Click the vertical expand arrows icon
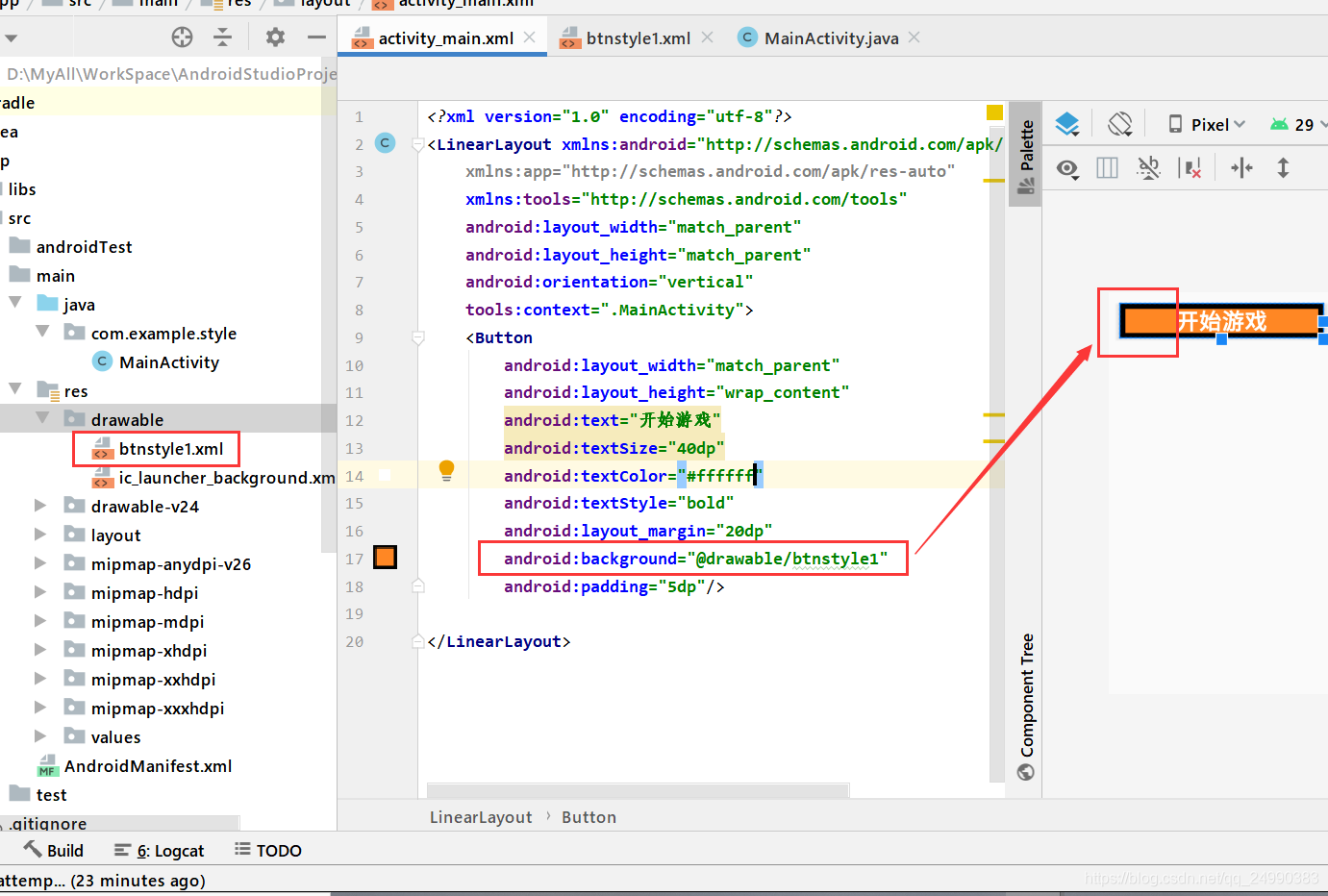Image resolution: width=1328 pixels, height=896 pixels. point(1283,168)
